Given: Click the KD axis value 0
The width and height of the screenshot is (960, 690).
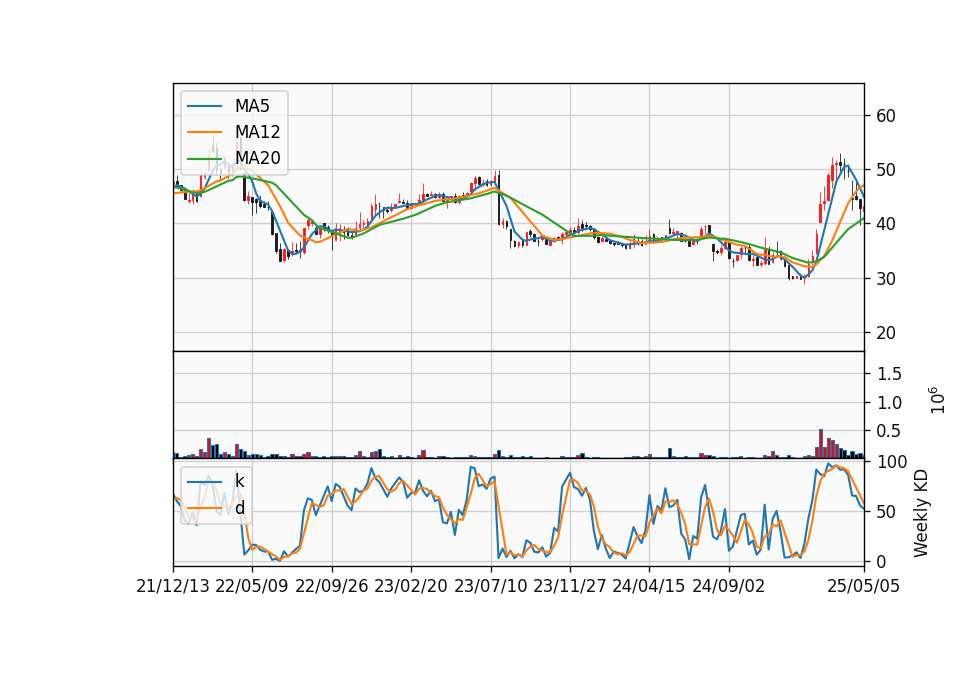Looking at the screenshot, I should (x=881, y=561).
